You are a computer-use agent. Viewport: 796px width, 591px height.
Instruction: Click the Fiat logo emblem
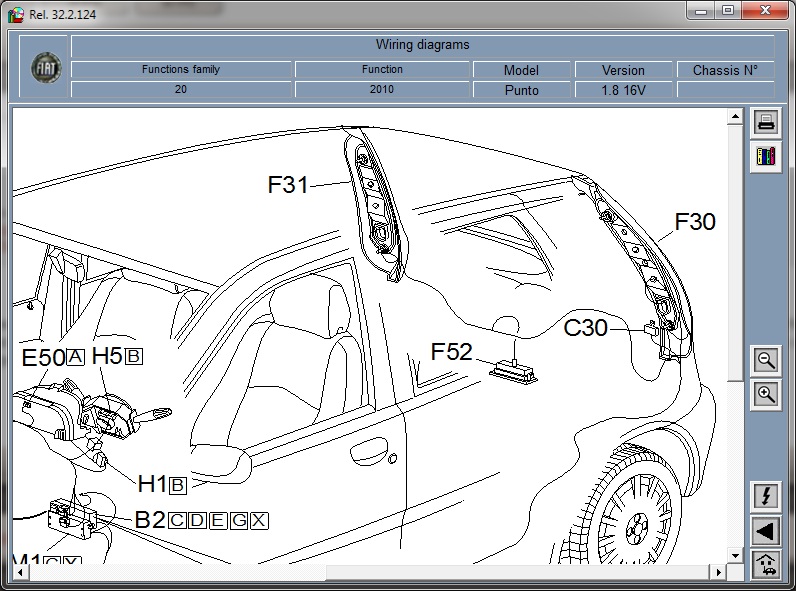tap(45, 66)
